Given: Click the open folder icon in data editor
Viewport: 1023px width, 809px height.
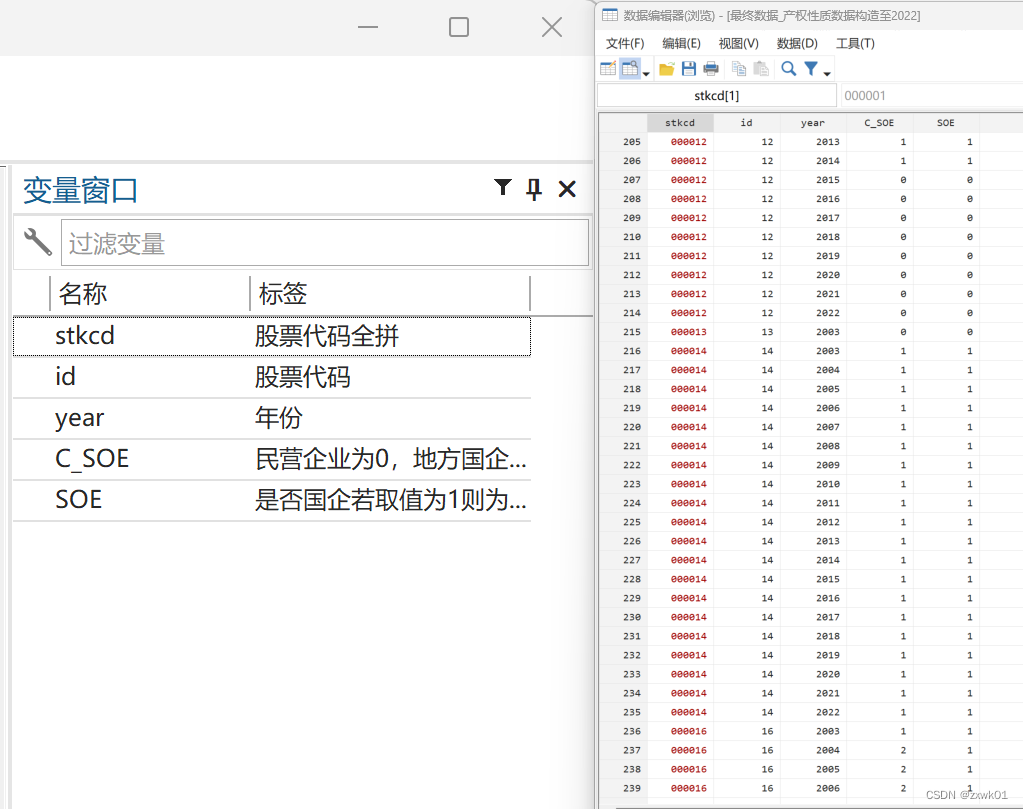Looking at the screenshot, I should coord(667,69).
